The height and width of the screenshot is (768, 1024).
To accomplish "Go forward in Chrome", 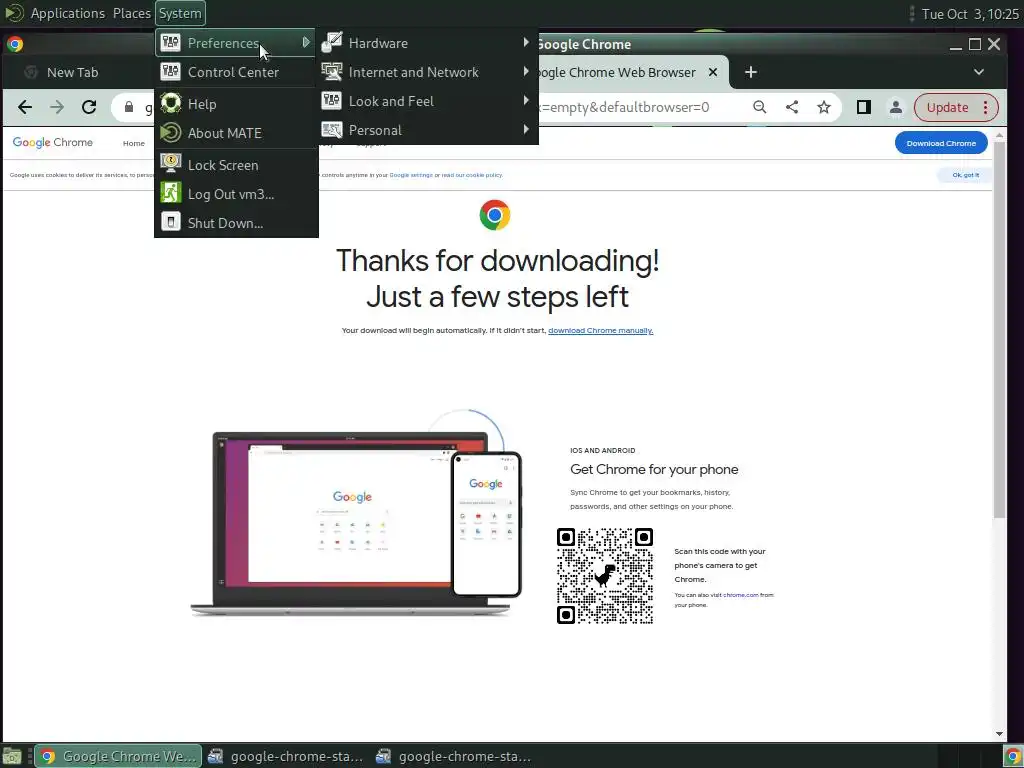I will click(x=57, y=107).
